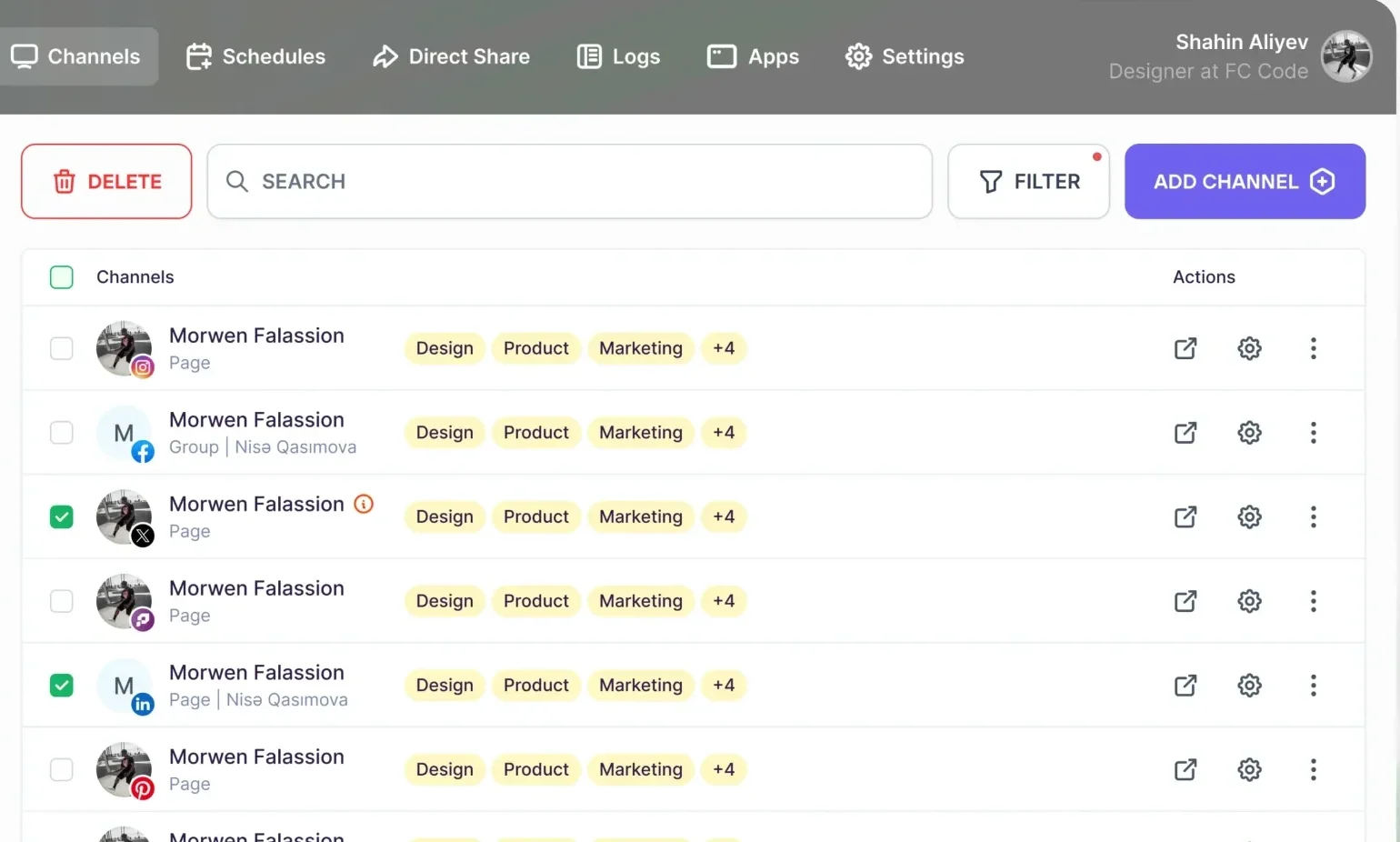Open settings gear for purple-badge channel row
The width and height of the screenshot is (1400, 842).
click(x=1250, y=601)
